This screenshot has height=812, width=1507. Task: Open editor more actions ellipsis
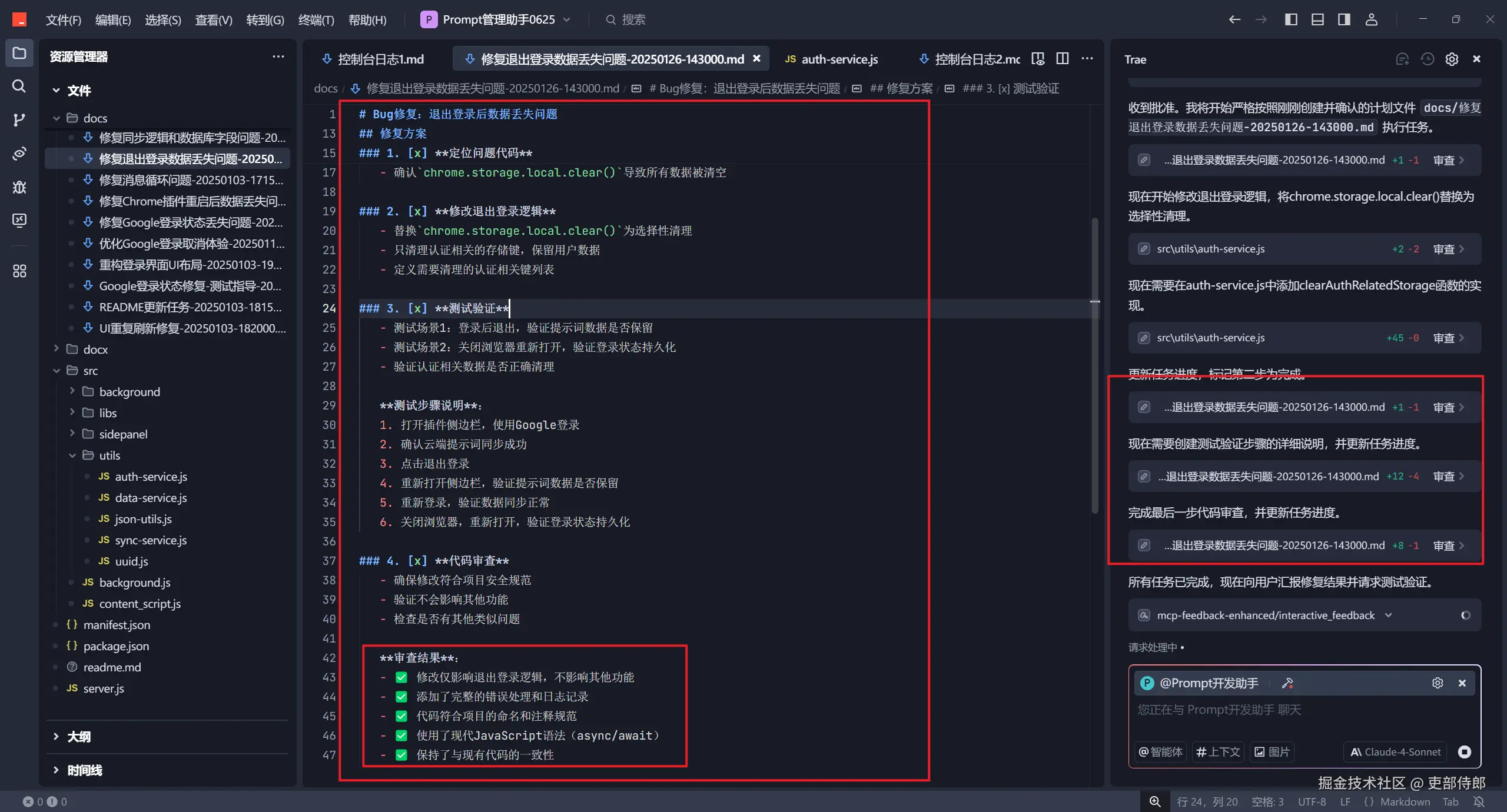coord(1087,59)
